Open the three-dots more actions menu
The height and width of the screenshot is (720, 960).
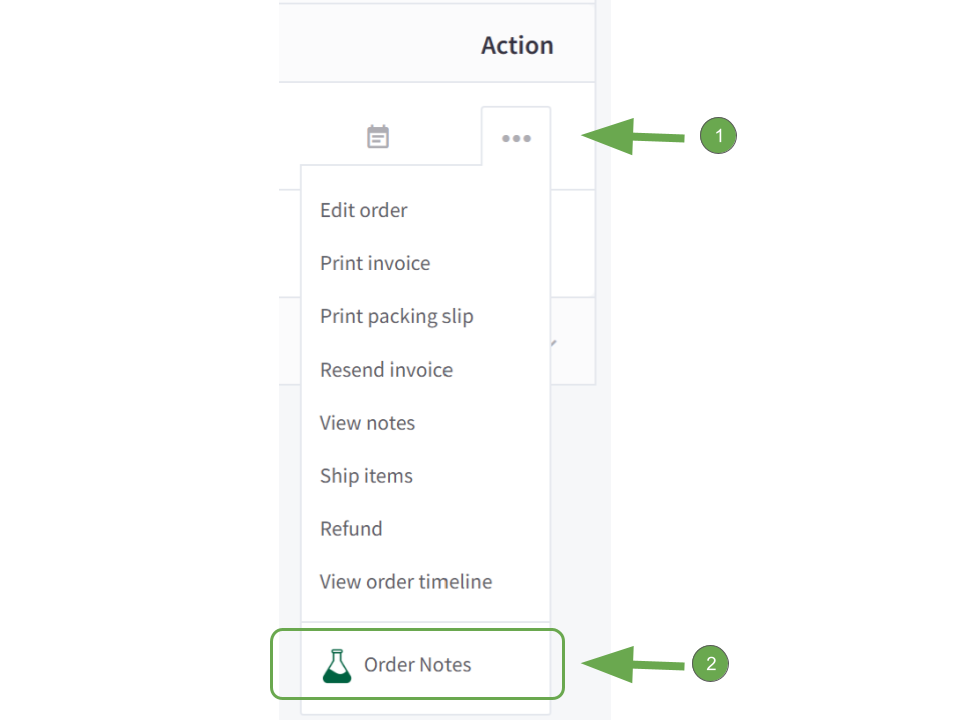(516, 138)
